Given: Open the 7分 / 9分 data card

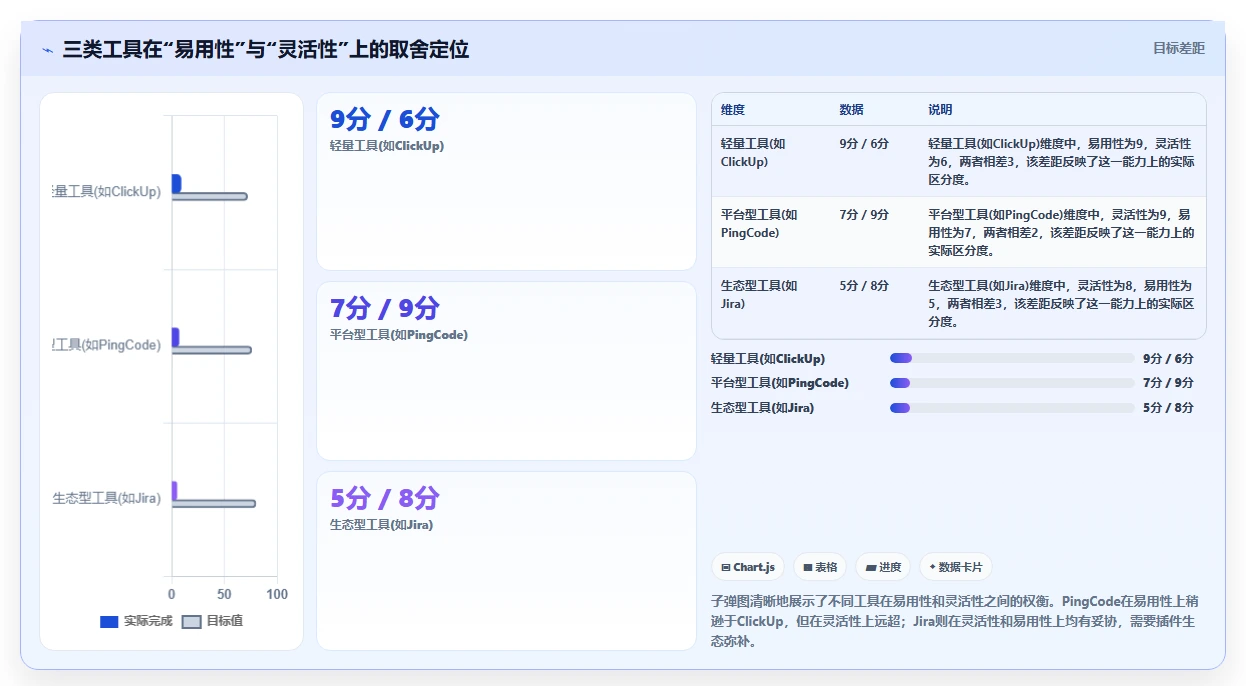Looking at the screenshot, I should [x=506, y=371].
